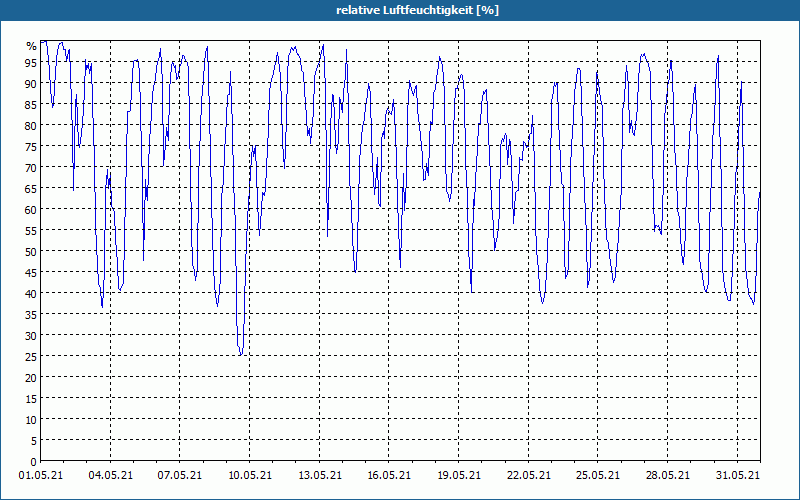Click the 75 value on the y-axis
Screen dimensions: 800x500
tap(31, 146)
